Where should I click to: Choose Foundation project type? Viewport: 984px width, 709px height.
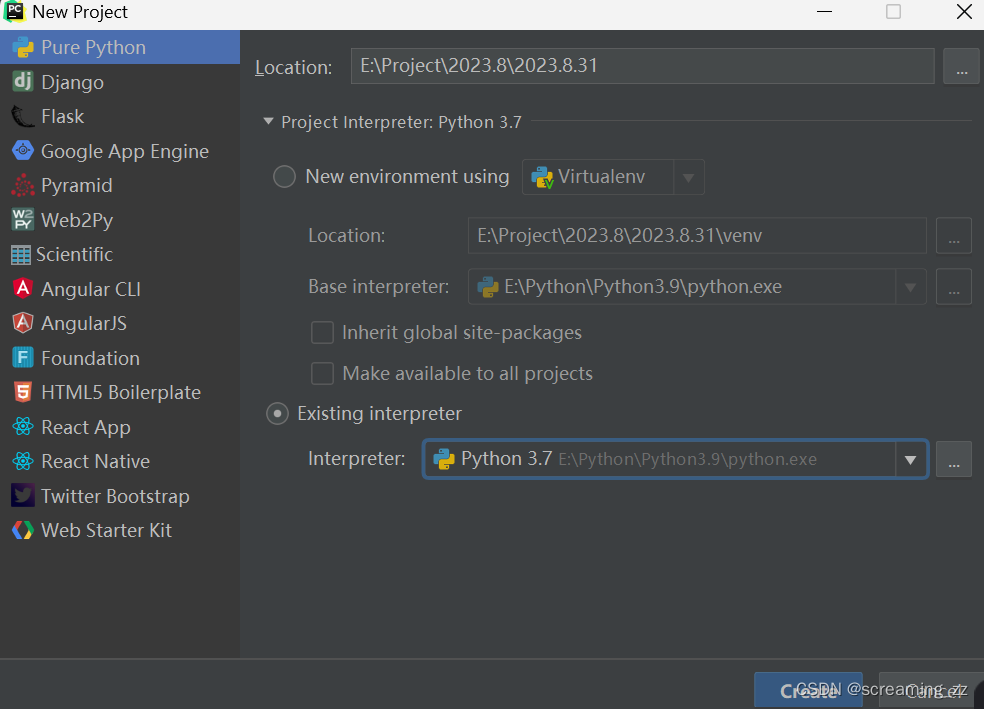pyautogui.click(x=120, y=358)
